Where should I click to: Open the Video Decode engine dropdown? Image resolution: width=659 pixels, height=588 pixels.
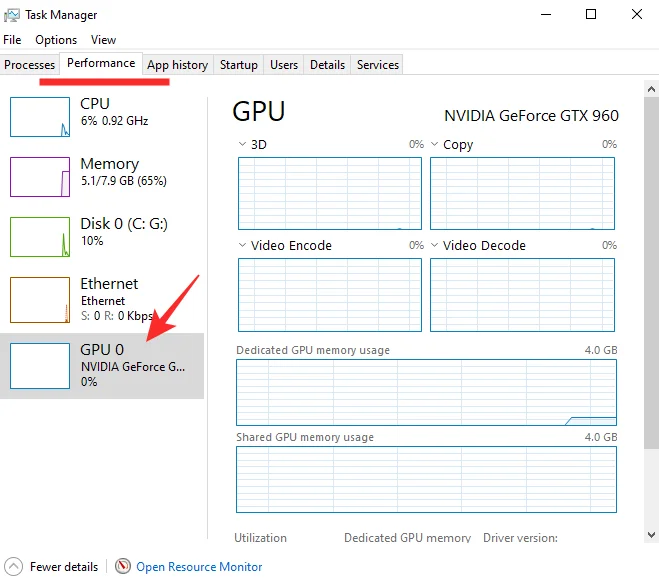(435, 246)
